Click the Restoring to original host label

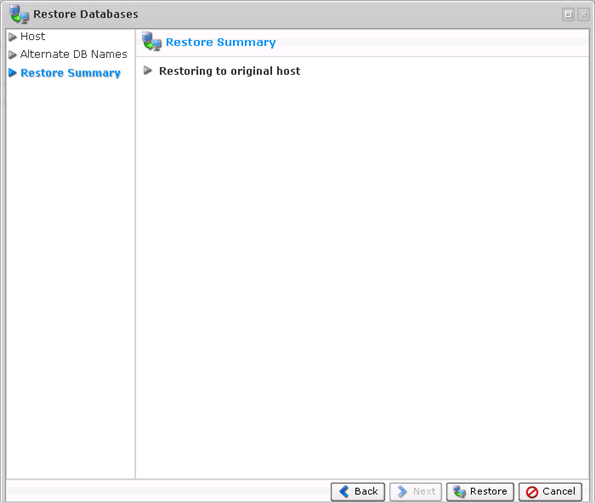(230, 71)
